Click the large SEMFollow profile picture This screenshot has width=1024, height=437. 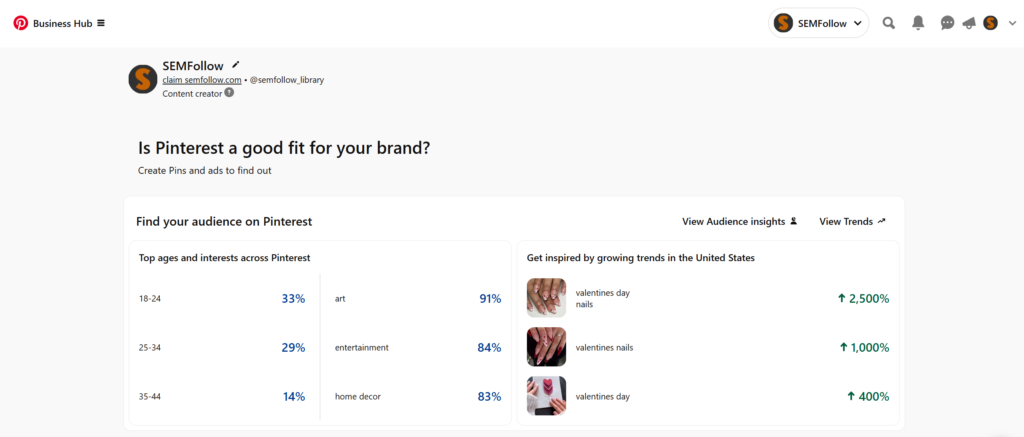143,79
